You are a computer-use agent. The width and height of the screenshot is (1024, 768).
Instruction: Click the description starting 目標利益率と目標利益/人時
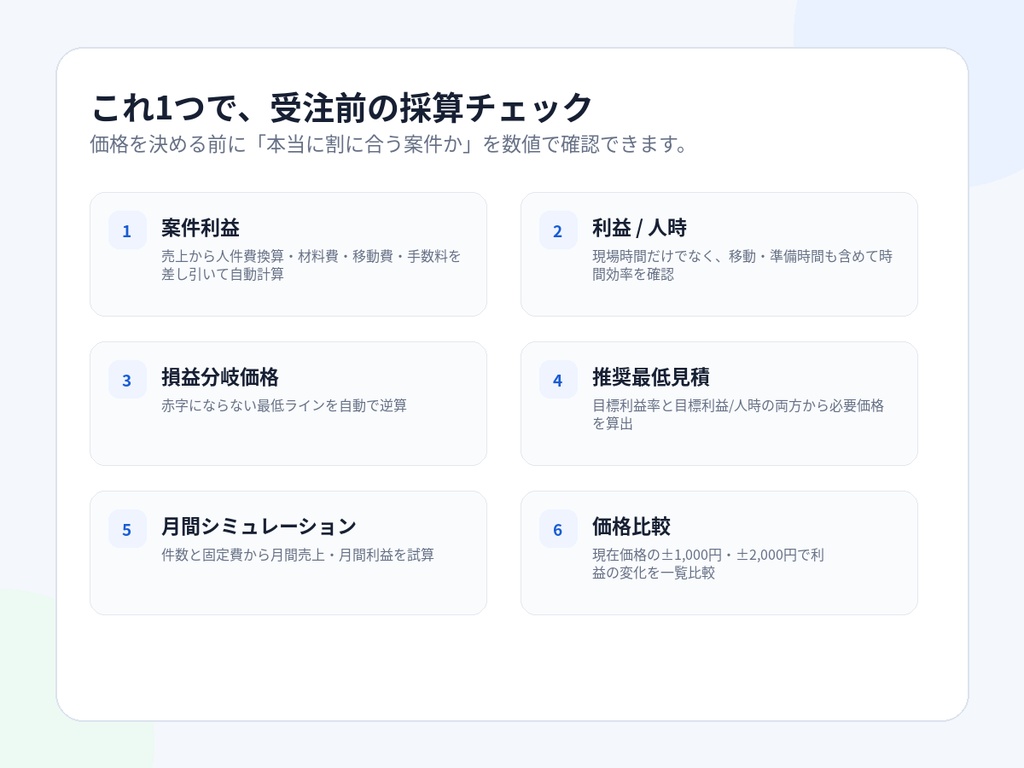click(x=738, y=414)
